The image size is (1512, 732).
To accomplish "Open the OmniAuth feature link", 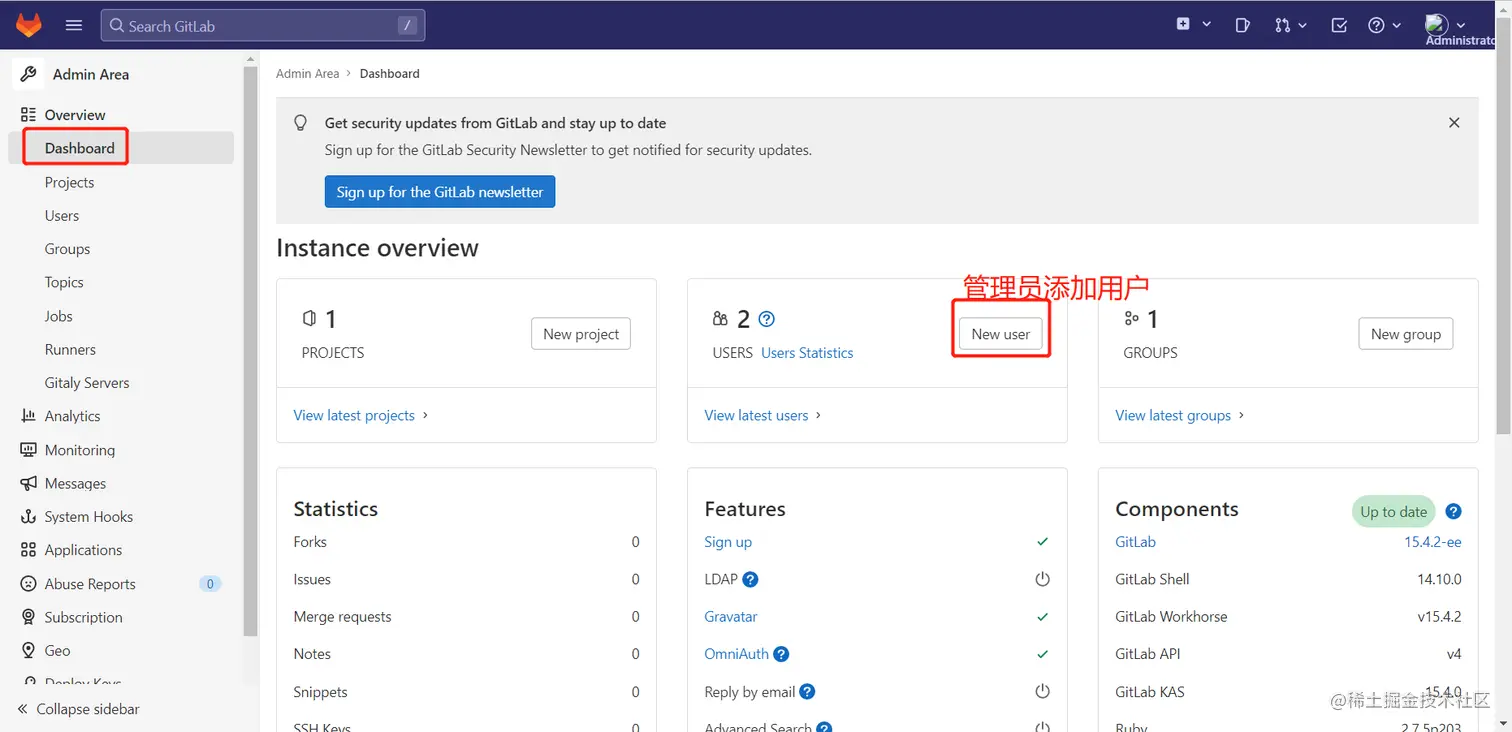I will tap(736, 654).
